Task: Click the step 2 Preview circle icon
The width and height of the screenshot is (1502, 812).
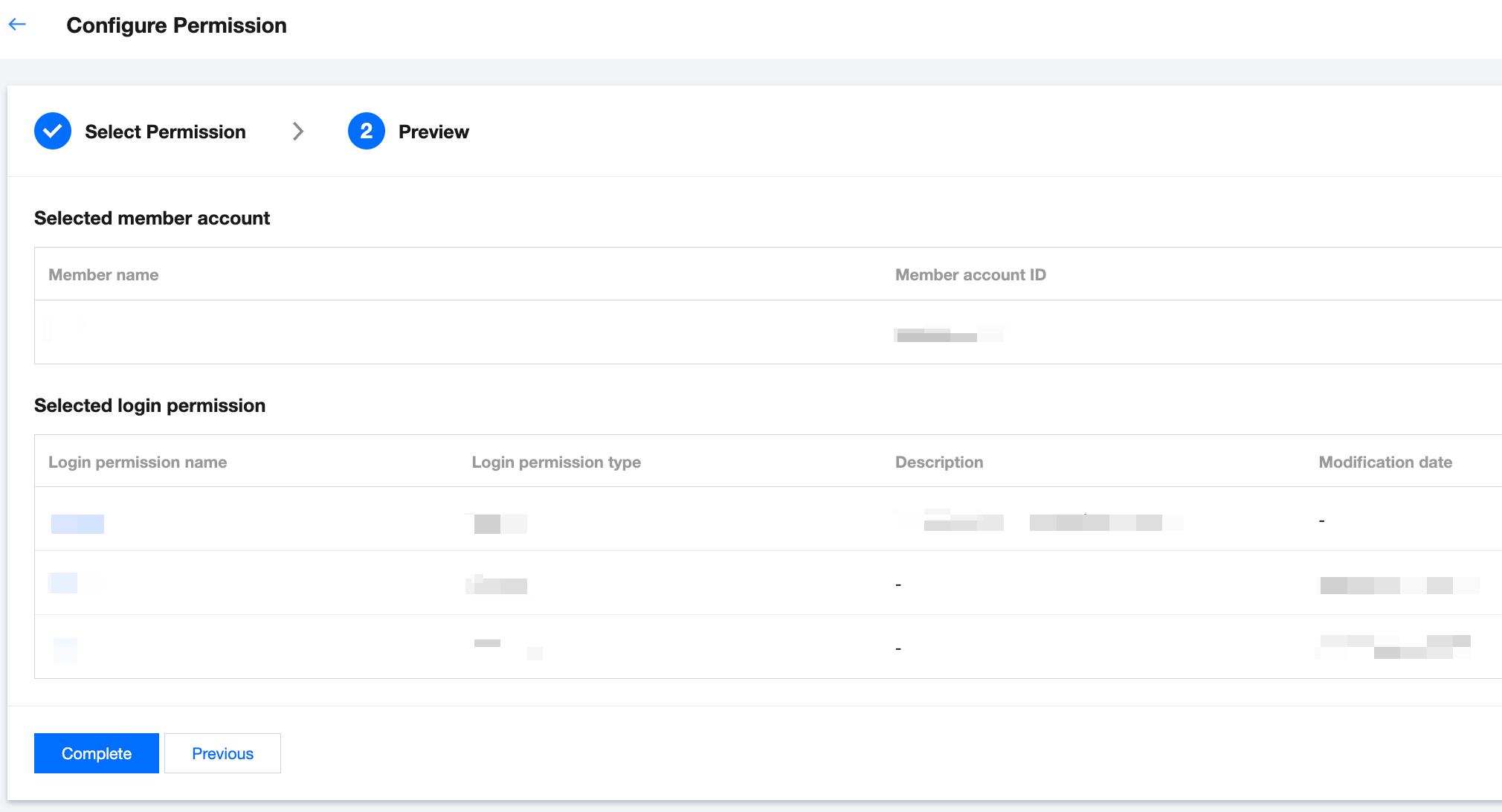Action: click(x=366, y=132)
